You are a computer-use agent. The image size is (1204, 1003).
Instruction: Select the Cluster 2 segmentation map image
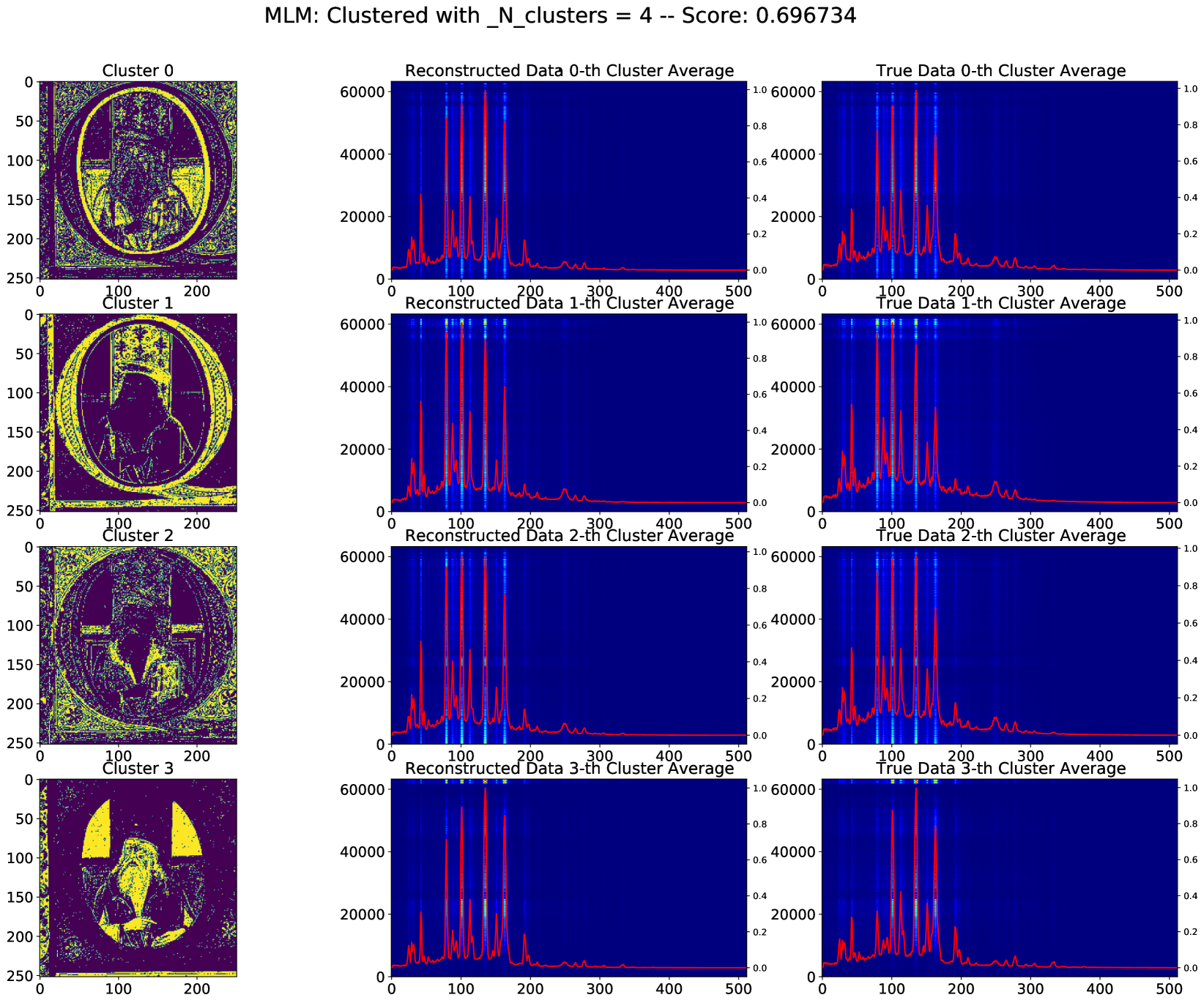click(x=138, y=646)
